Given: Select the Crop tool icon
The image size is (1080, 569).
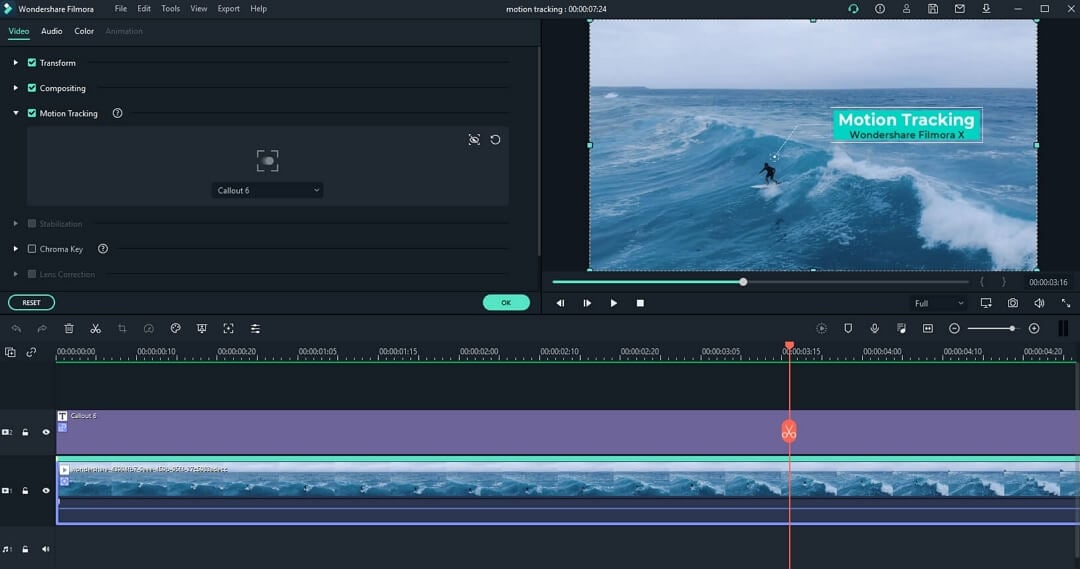Looking at the screenshot, I should [122, 329].
